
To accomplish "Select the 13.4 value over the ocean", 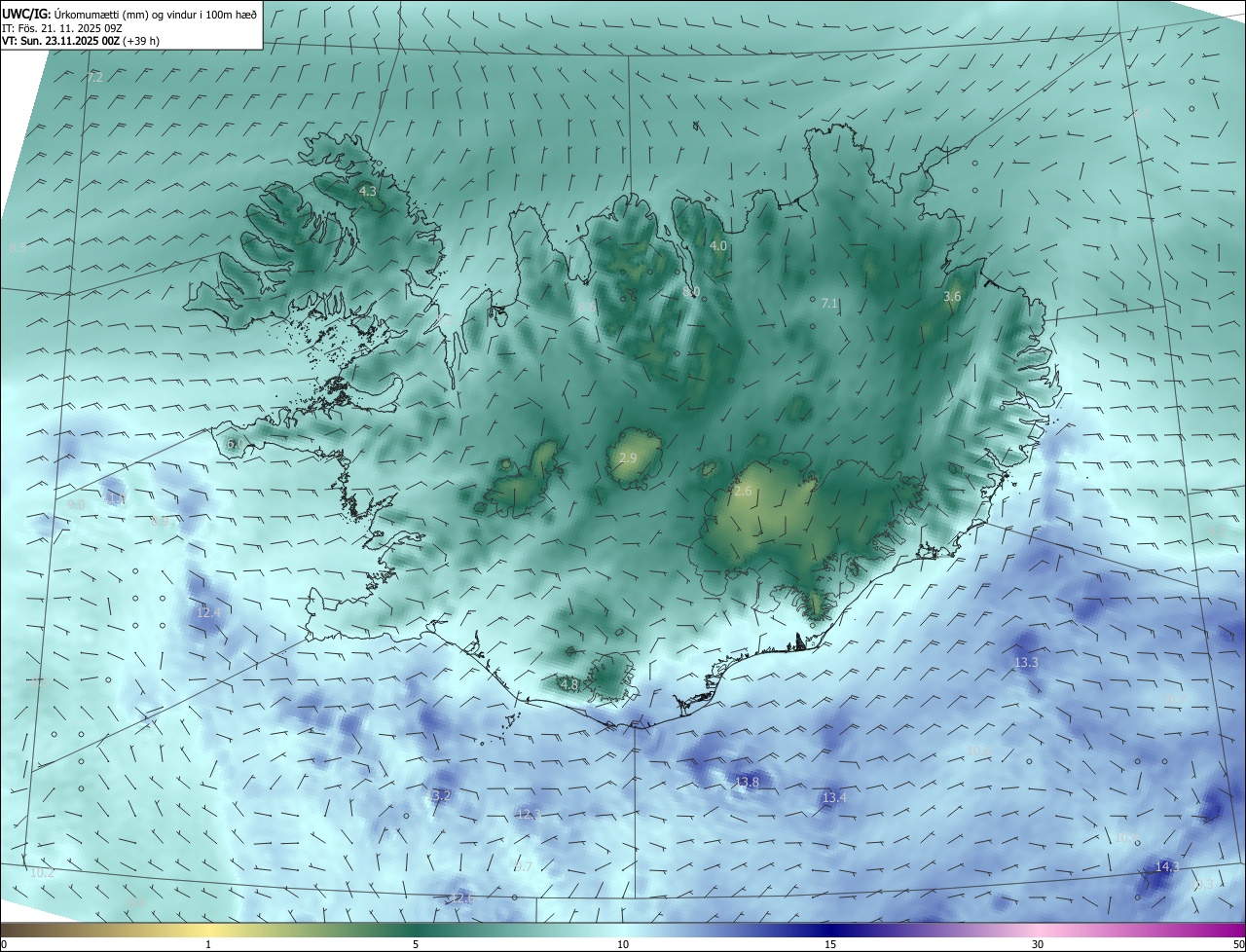I will tap(834, 798).
